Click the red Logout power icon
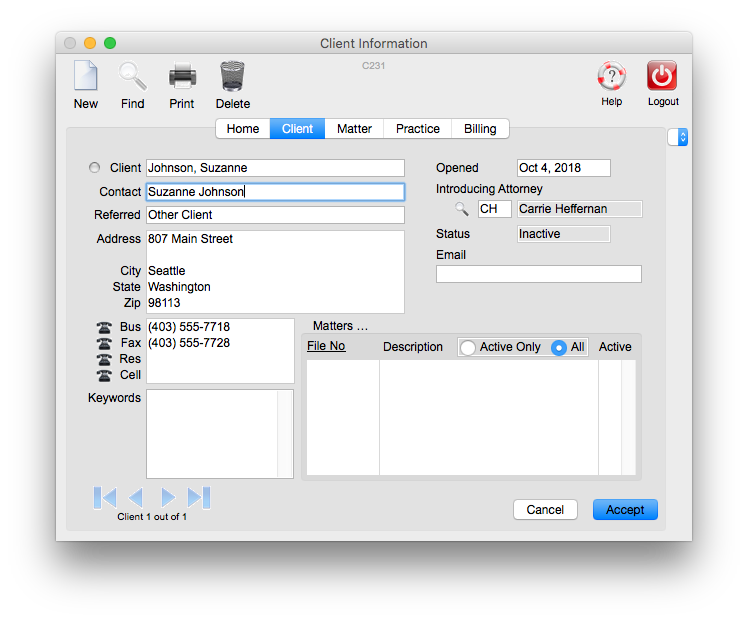 (x=662, y=77)
